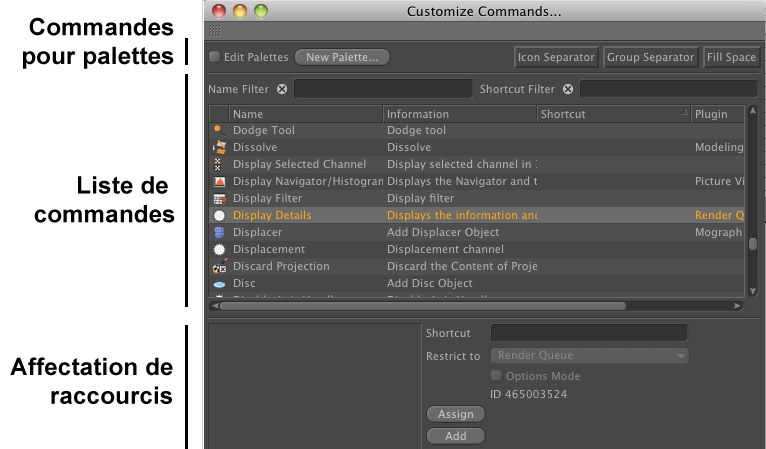Sort commands by Name column header
Viewport: 766px width, 449px height.
pyautogui.click(x=305, y=114)
